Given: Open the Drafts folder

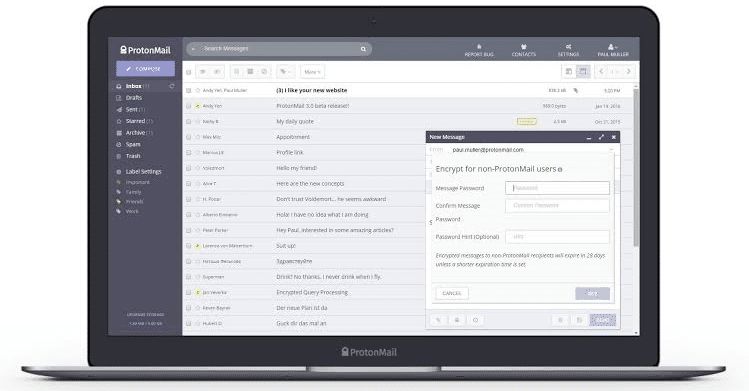Looking at the screenshot, I should pos(134,97).
